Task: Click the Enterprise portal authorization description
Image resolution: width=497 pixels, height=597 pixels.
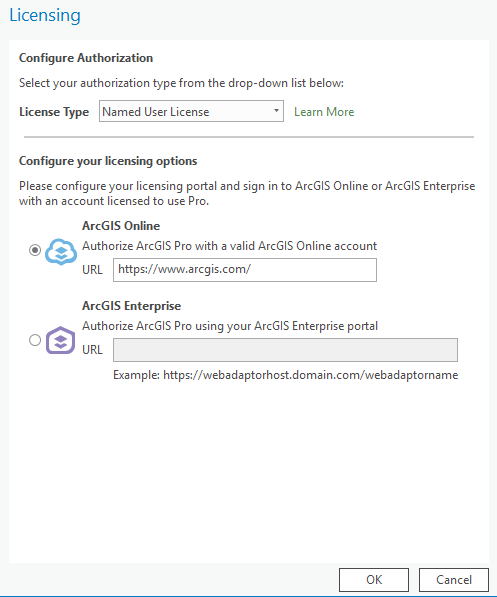Action: click(x=230, y=326)
